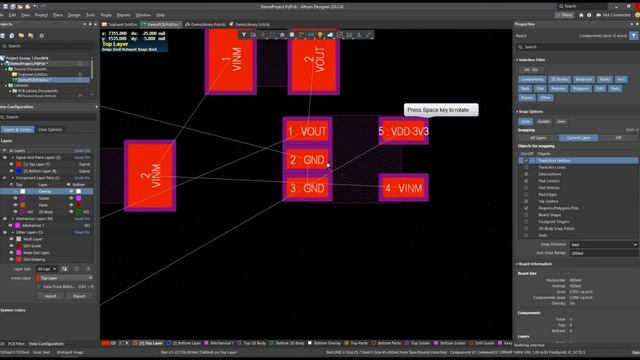Click the undo arrow in the title bar
Viewport: 640px width, 360px height.
click(35, 7)
